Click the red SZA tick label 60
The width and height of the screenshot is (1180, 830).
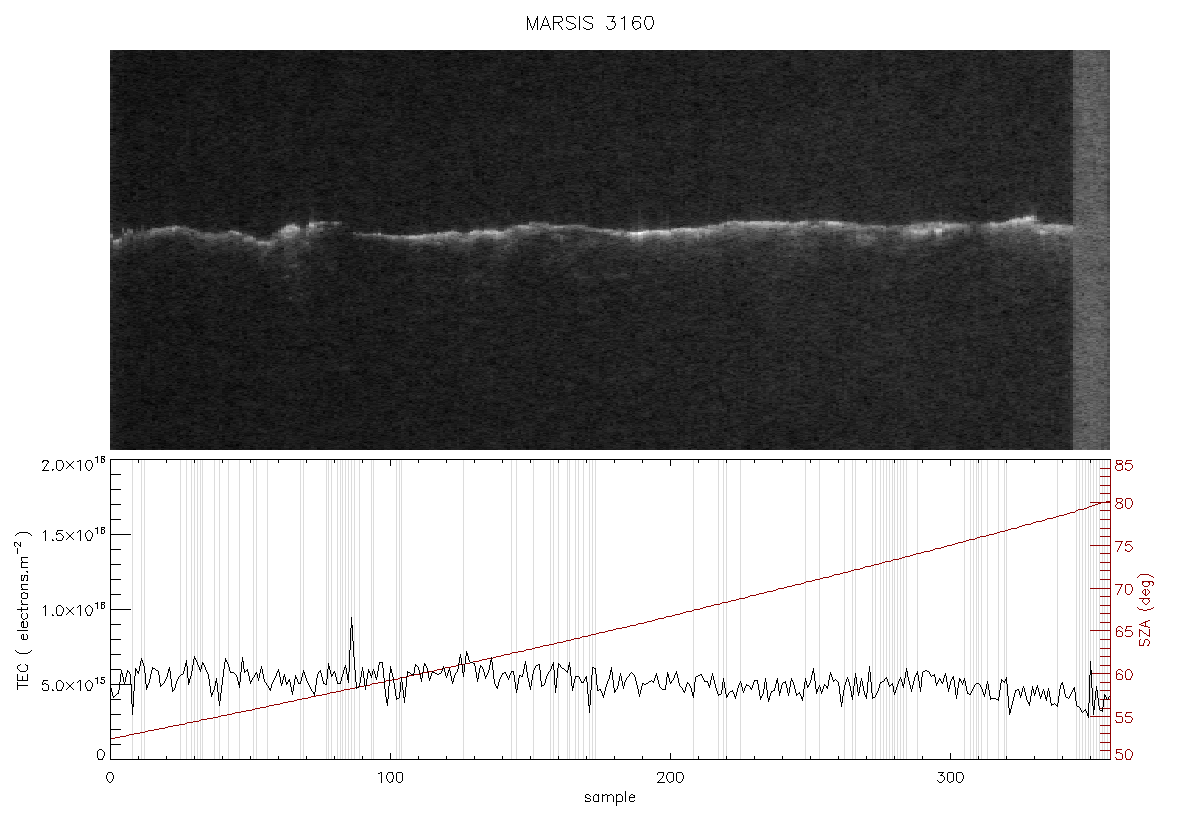1124,675
